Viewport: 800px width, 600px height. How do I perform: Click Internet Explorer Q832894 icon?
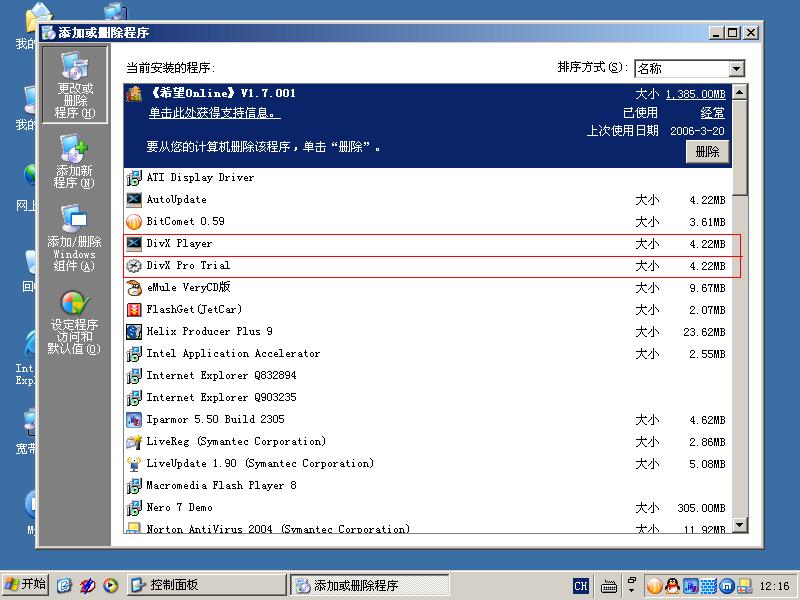tap(134, 376)
